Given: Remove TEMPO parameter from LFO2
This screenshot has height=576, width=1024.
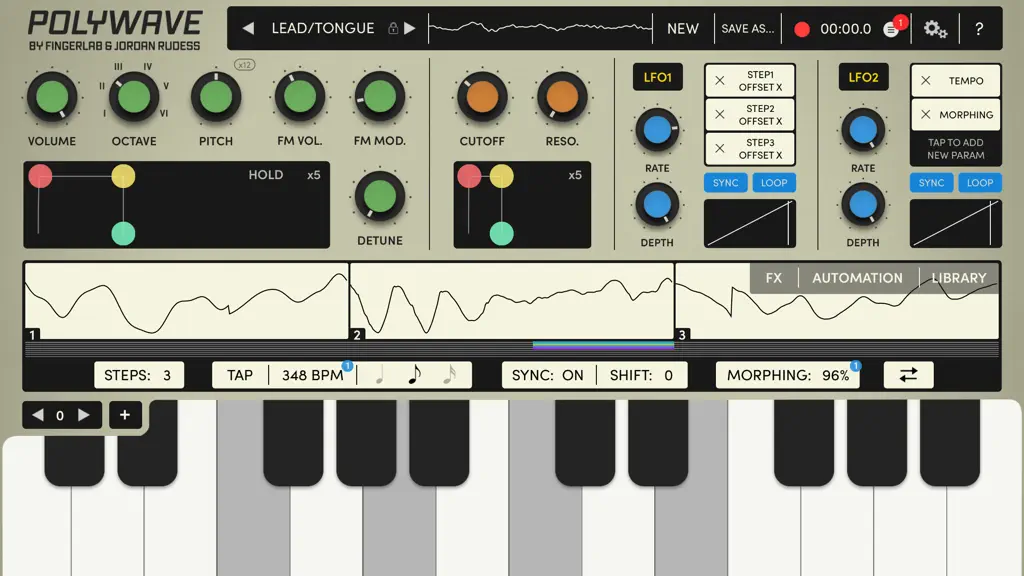Looking at the screenshot, I should [x=925, y=80].
